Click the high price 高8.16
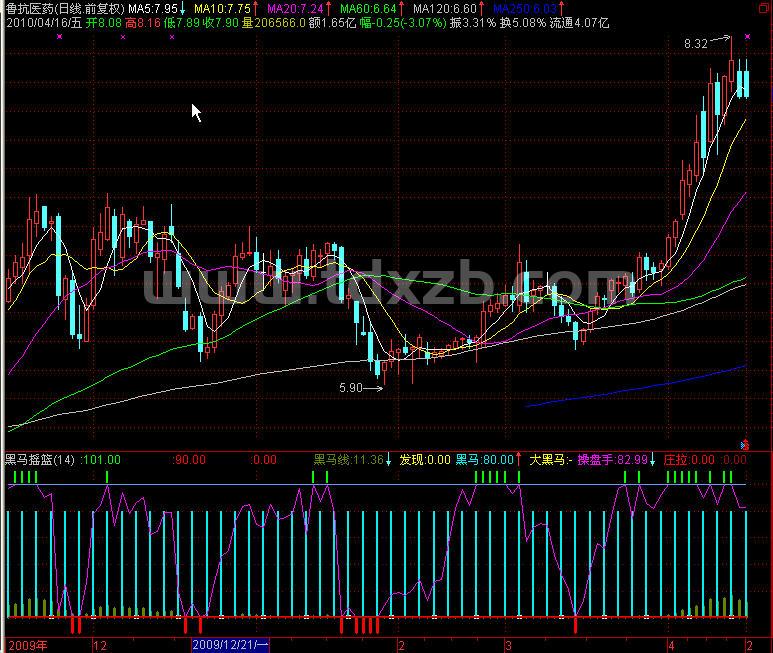The height and width of the screenshot is (653, 773). coord(142,23)
